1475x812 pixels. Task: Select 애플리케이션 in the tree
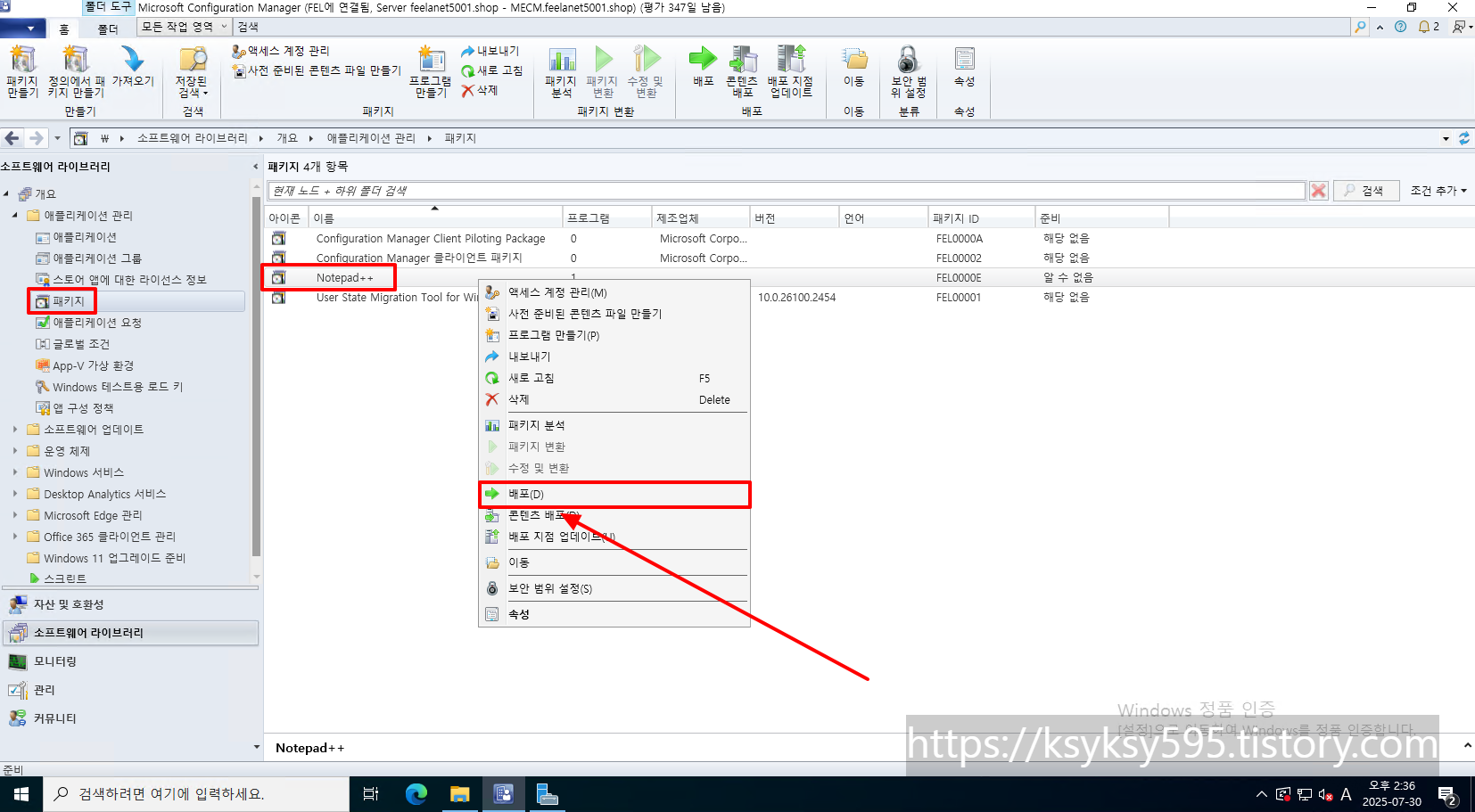pyautogui.click(x=85, y=237)
